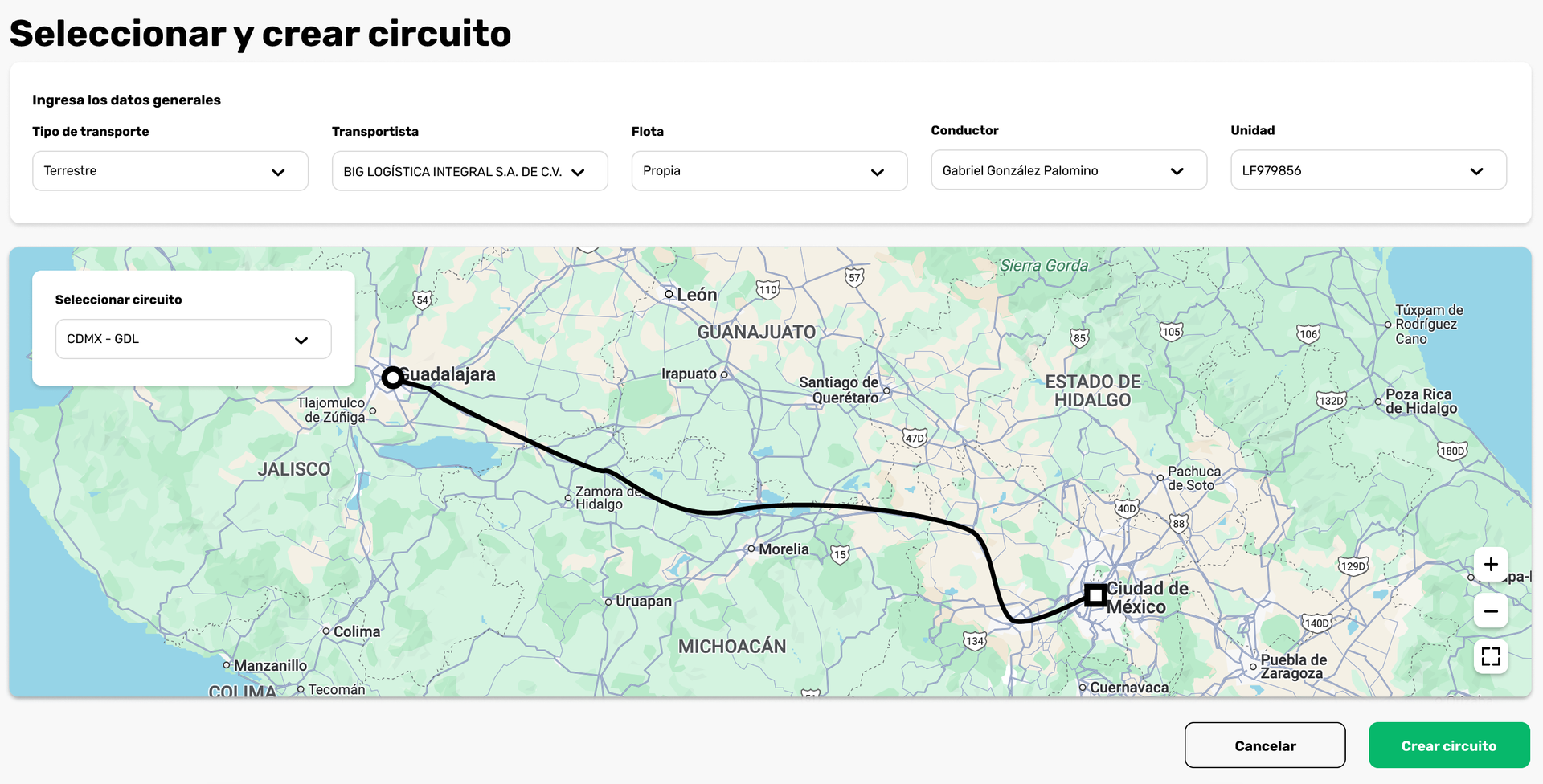The image size is (1543, 784).
Task: Click highway 15 shield near Morelia
Action: pos(840,554)
